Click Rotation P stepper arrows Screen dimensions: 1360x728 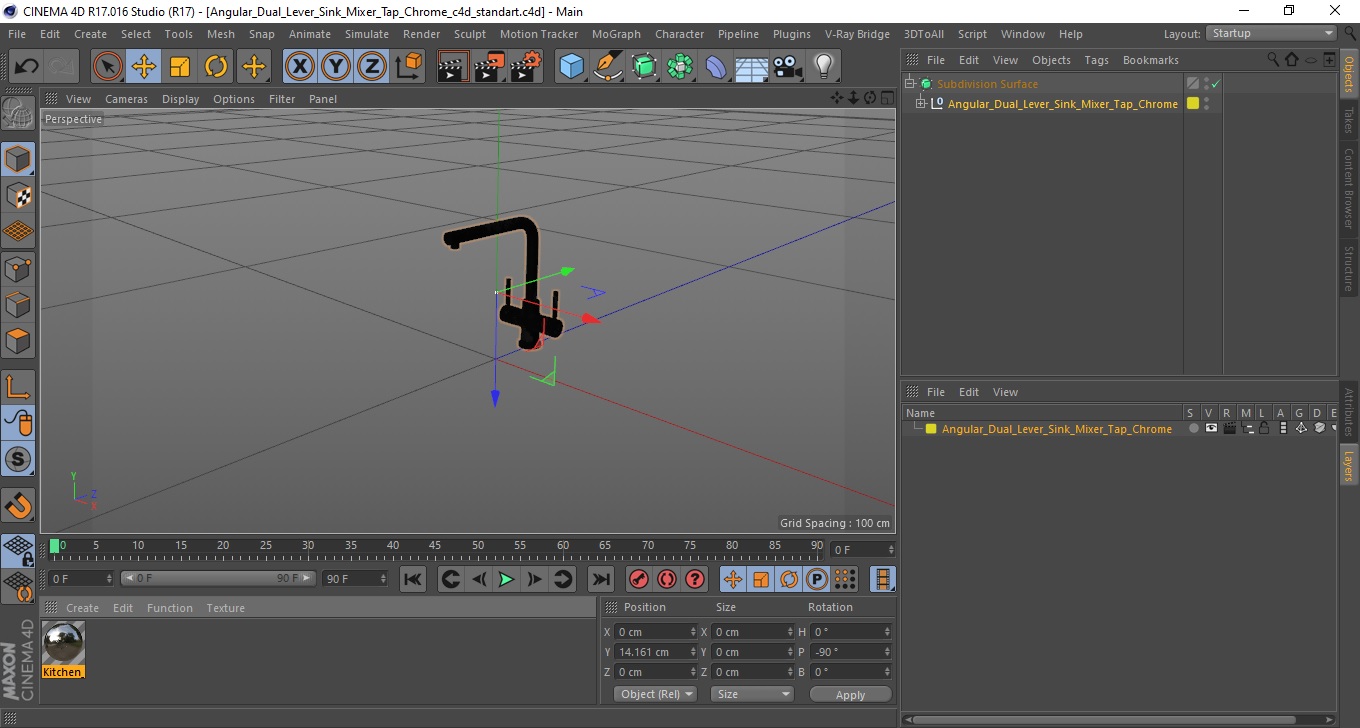tap(888, 652)
